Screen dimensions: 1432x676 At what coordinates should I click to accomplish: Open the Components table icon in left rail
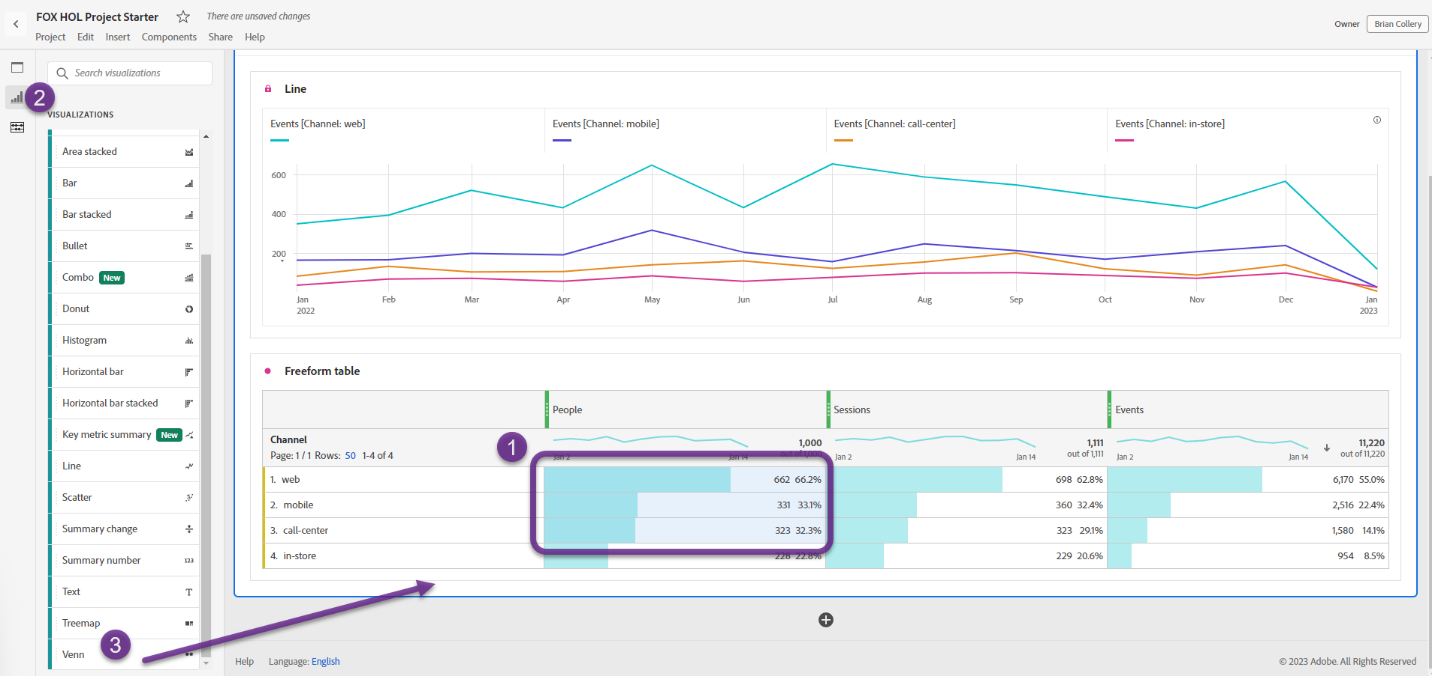[17, 127]
